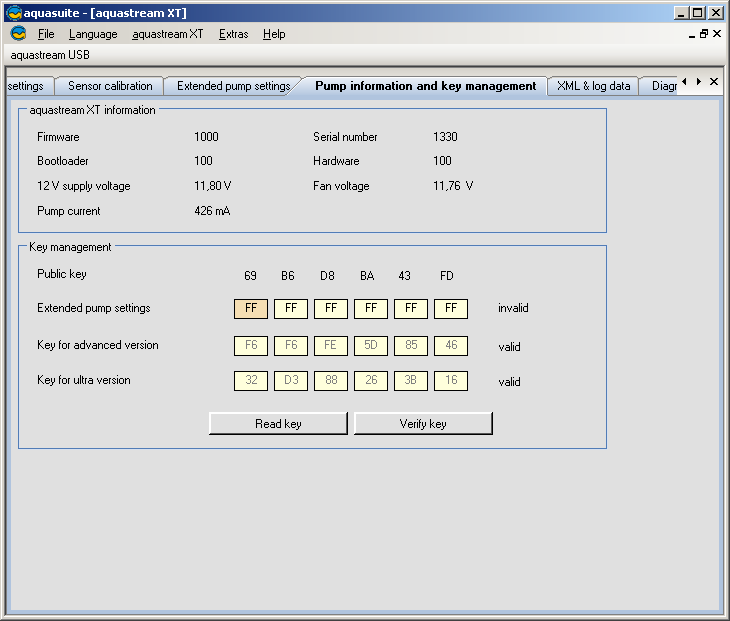This screenshot has width=730, height=621.
Task: Click the Bootloader label
Action: 63,161
